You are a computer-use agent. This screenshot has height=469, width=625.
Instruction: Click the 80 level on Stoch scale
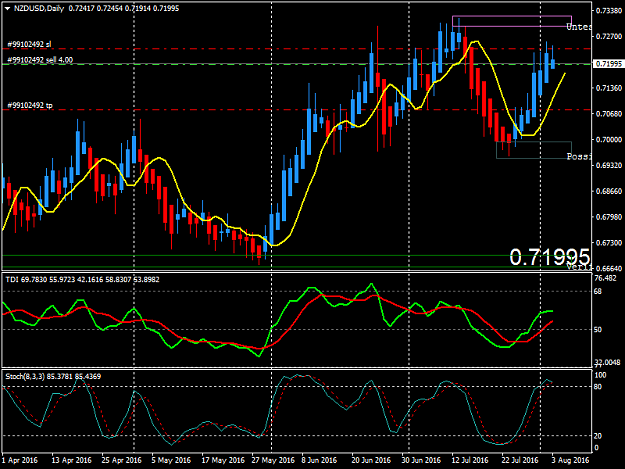tap(598, 387)
